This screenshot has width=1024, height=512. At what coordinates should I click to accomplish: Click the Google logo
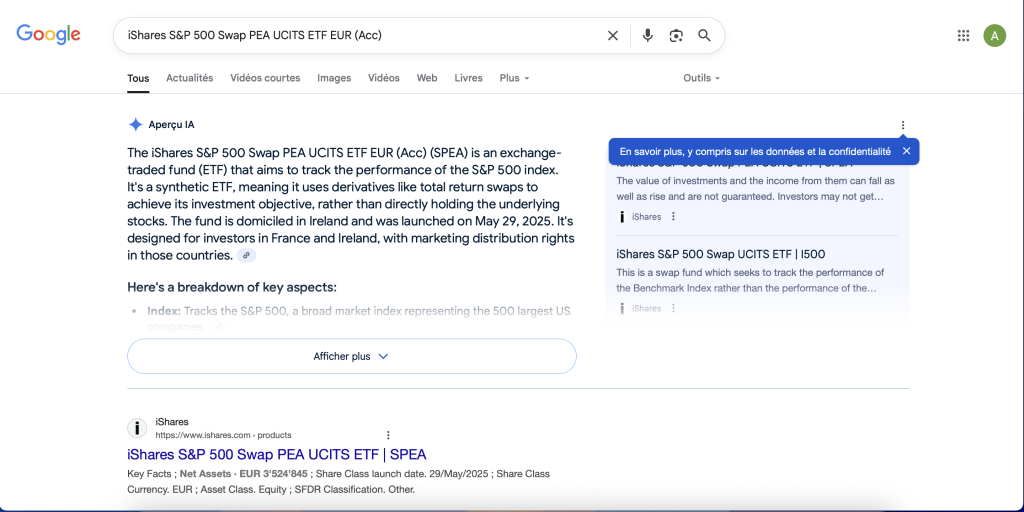pyautogui.click(x=48, y=34)
